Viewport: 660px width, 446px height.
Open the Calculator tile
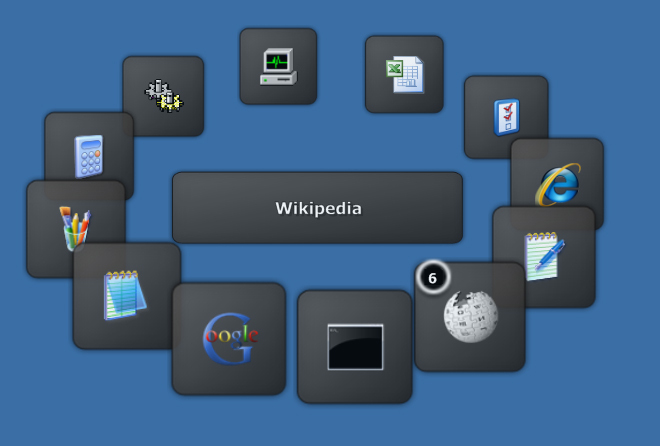89,156
